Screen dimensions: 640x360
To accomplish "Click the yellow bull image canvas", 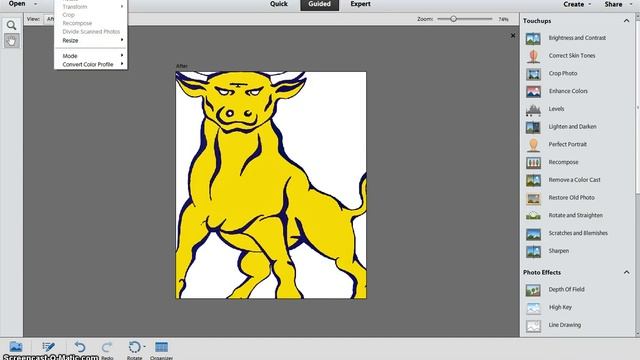I will coord(271,185).
